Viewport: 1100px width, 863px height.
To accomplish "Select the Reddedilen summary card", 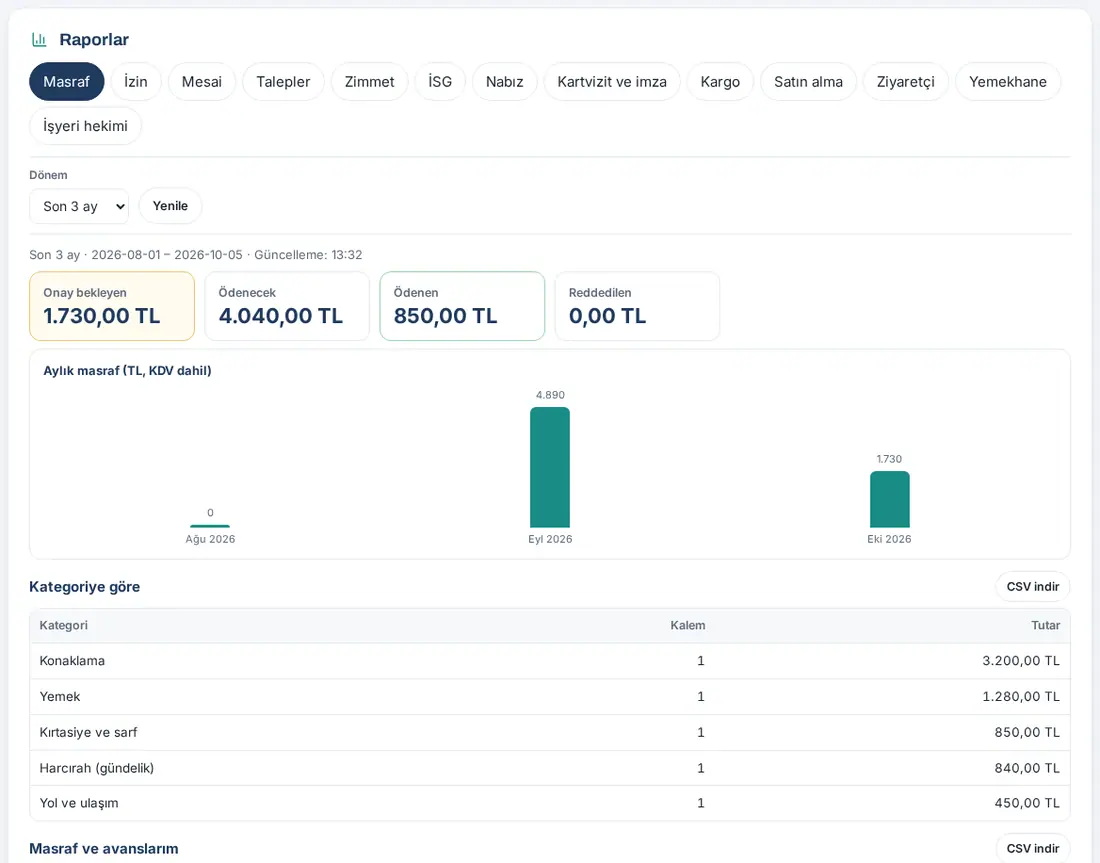I will [637, 306].
